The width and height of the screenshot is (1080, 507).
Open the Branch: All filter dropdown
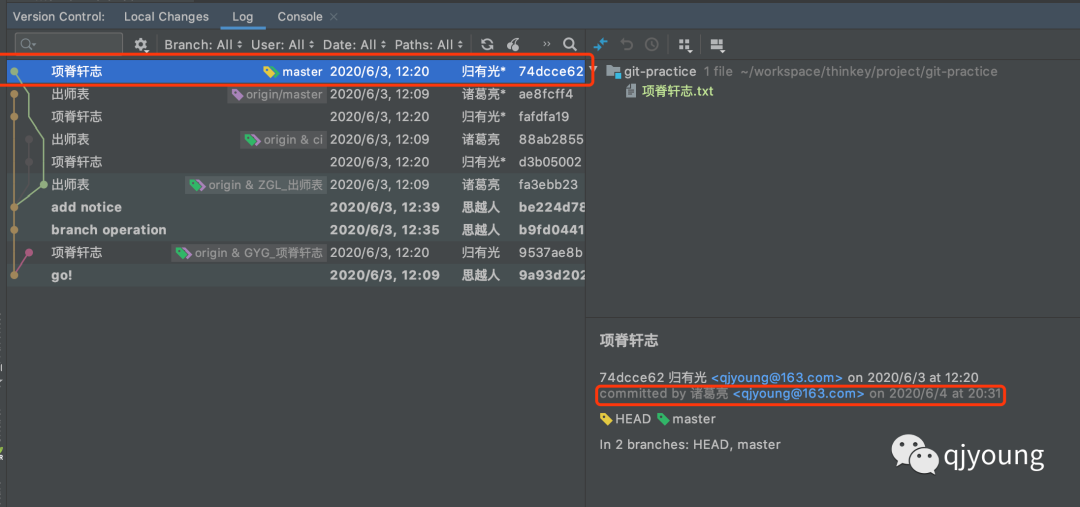point(203,45)
